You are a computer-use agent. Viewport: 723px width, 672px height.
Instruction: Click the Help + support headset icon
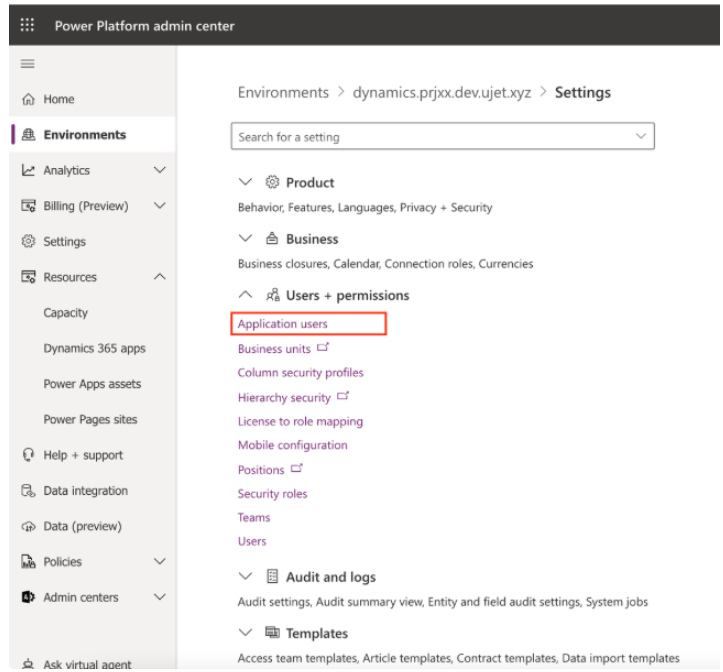tap(28, 455)
